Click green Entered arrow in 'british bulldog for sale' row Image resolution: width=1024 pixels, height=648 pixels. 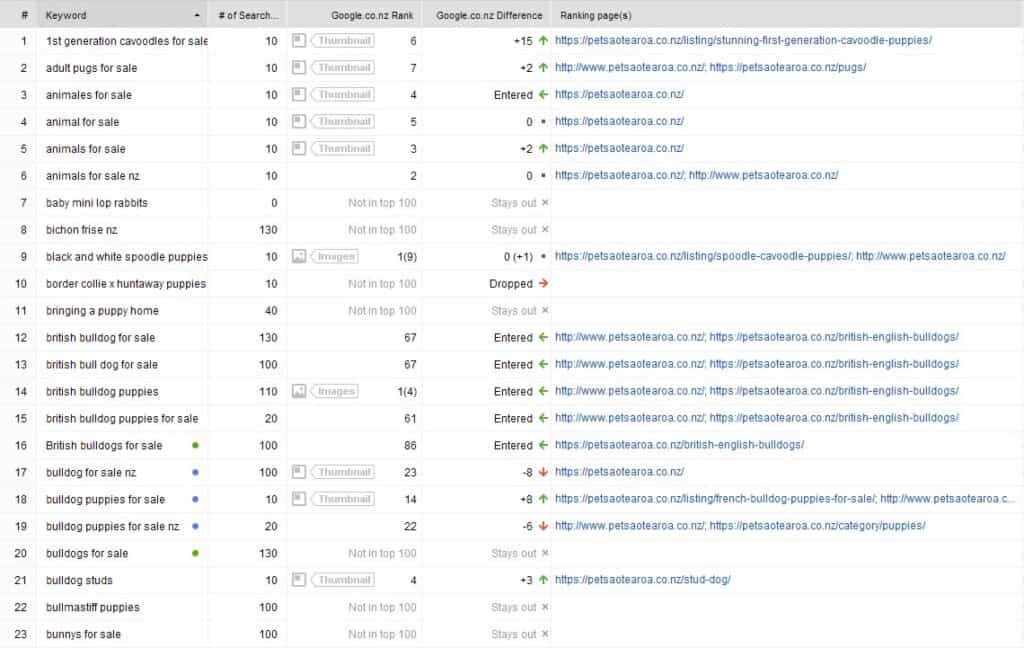[543, 337]
